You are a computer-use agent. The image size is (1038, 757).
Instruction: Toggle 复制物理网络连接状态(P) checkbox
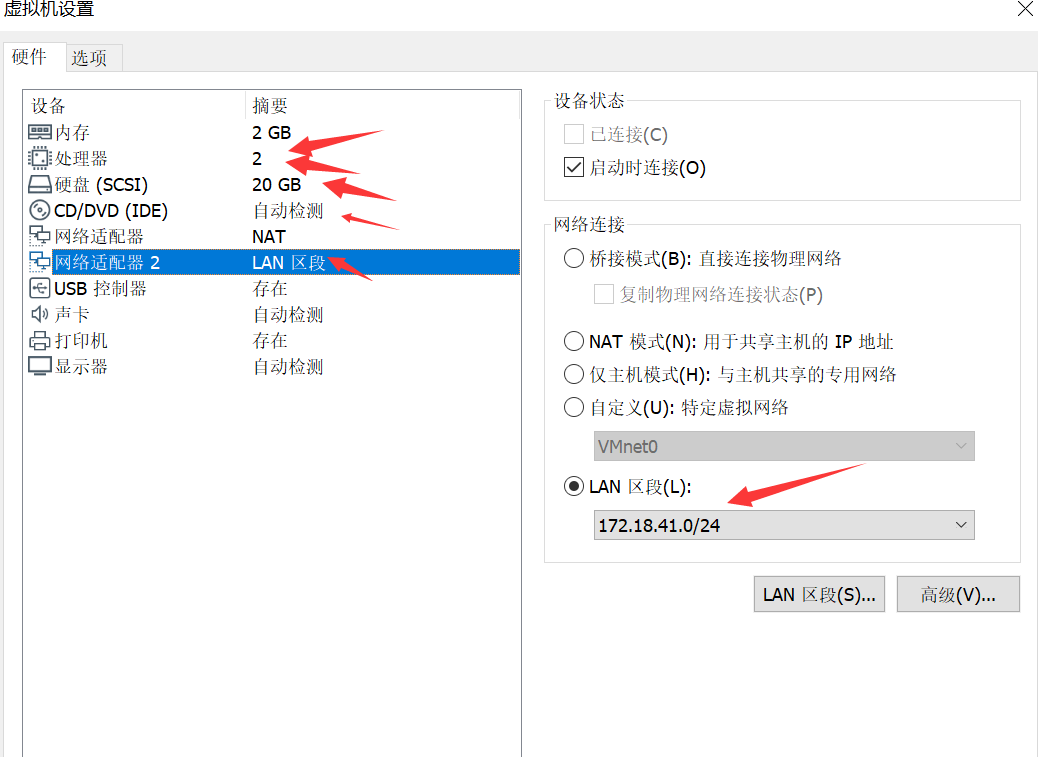[x=604, y=294]
